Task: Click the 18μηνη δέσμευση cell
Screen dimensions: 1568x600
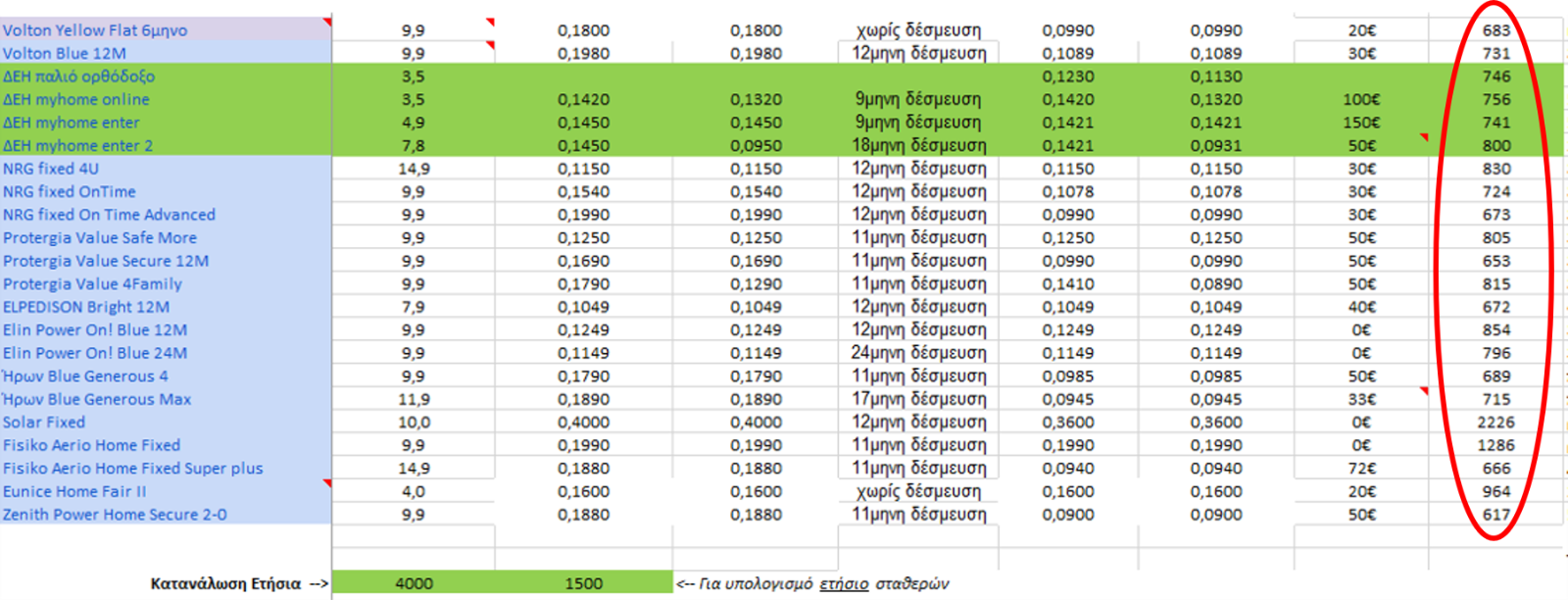Action: pos(919,145)
